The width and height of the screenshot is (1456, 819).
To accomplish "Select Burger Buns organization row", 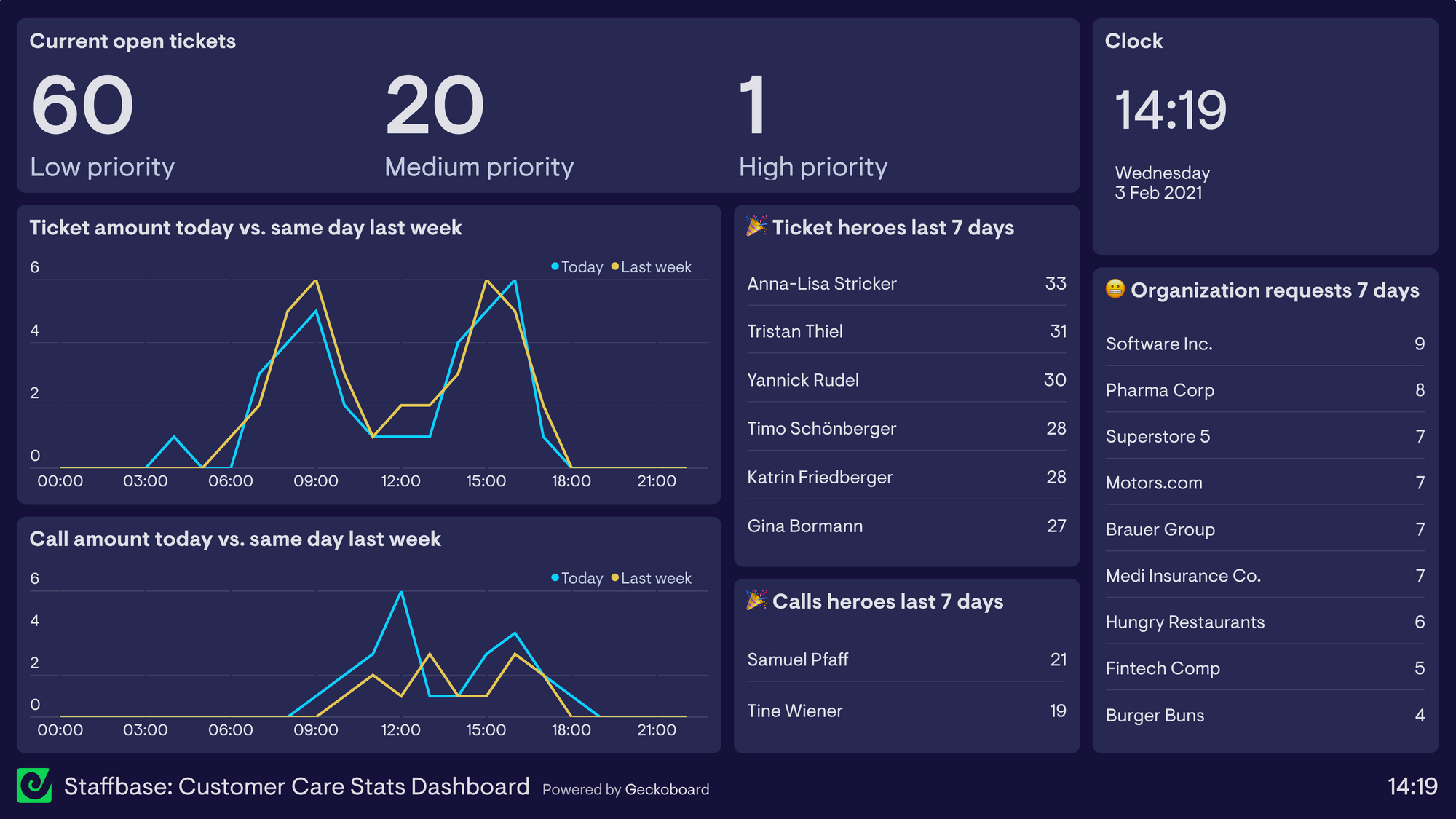I will tap(1155, 715).
